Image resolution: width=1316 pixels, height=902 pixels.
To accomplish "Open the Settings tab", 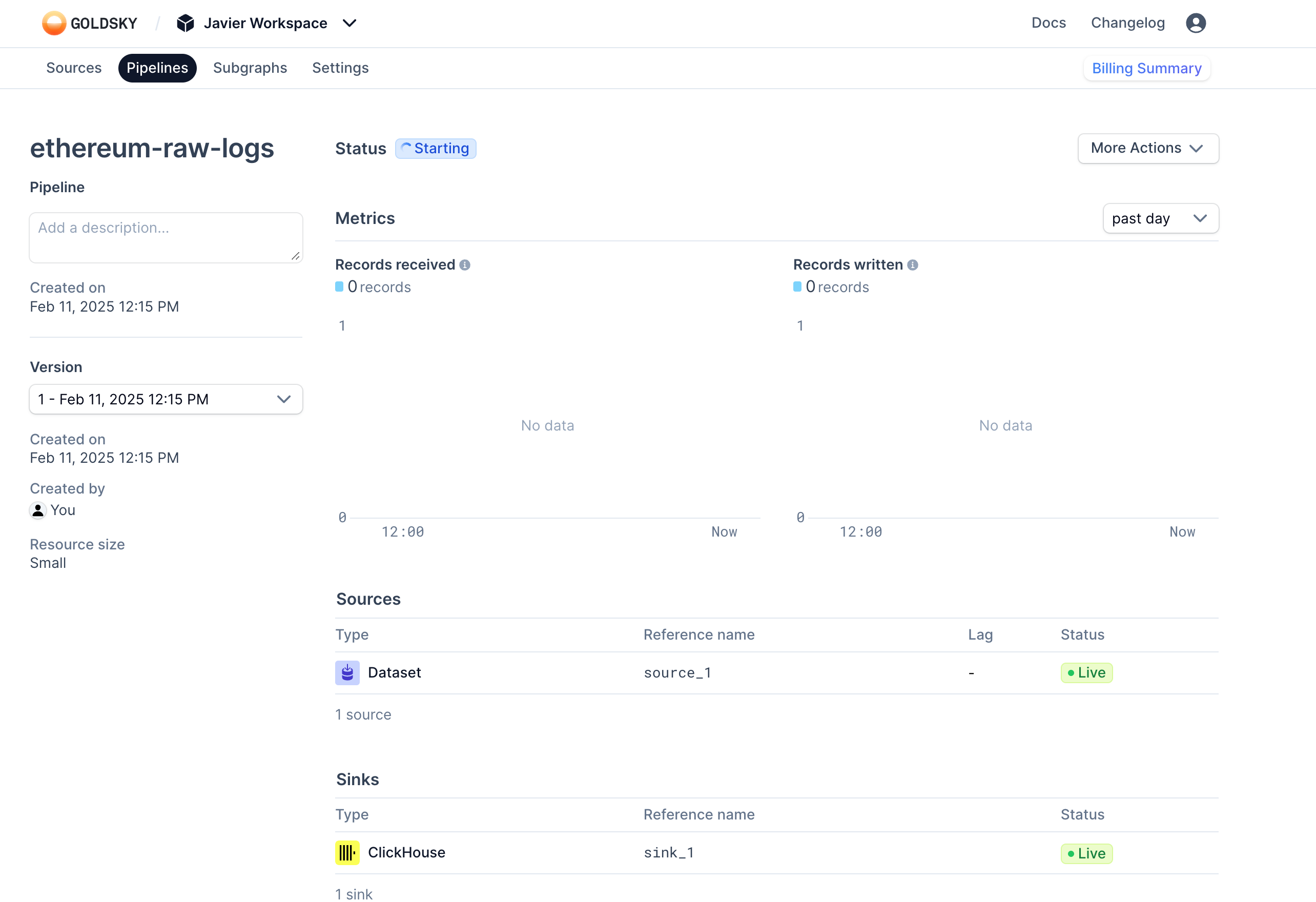I will 340,68.
